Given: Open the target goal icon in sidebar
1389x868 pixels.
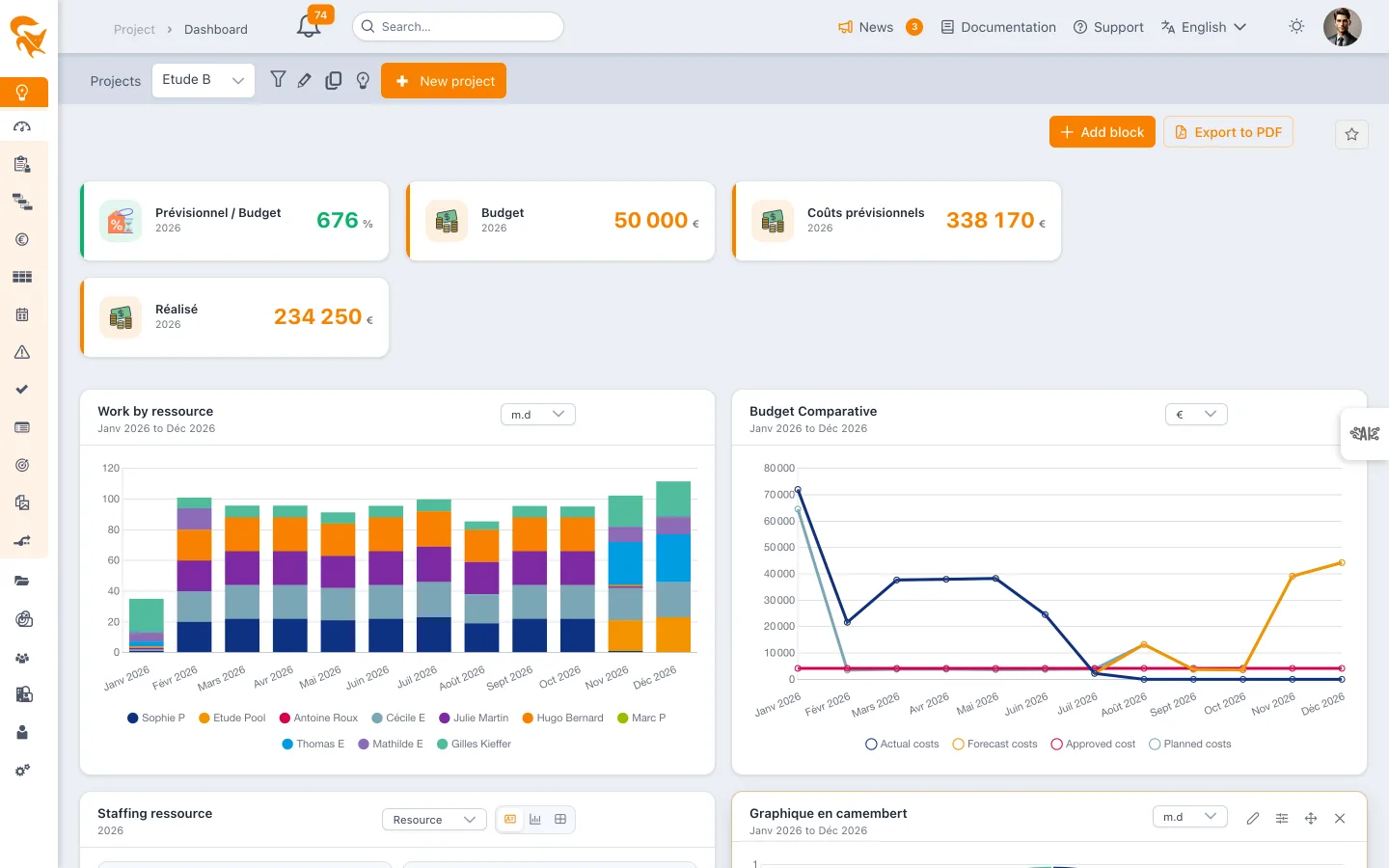Looking at the screenshot, I should (x=22, y=465).
